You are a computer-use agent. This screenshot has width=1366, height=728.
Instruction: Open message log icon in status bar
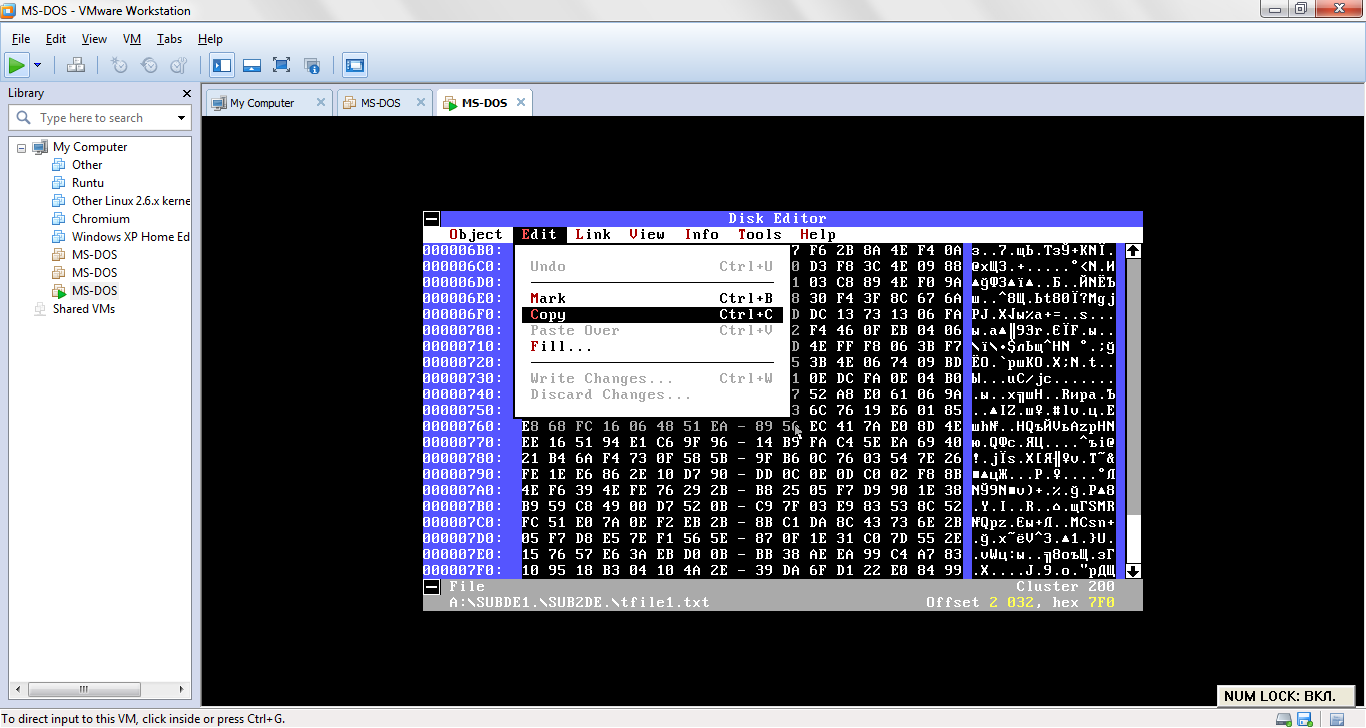1337,719
